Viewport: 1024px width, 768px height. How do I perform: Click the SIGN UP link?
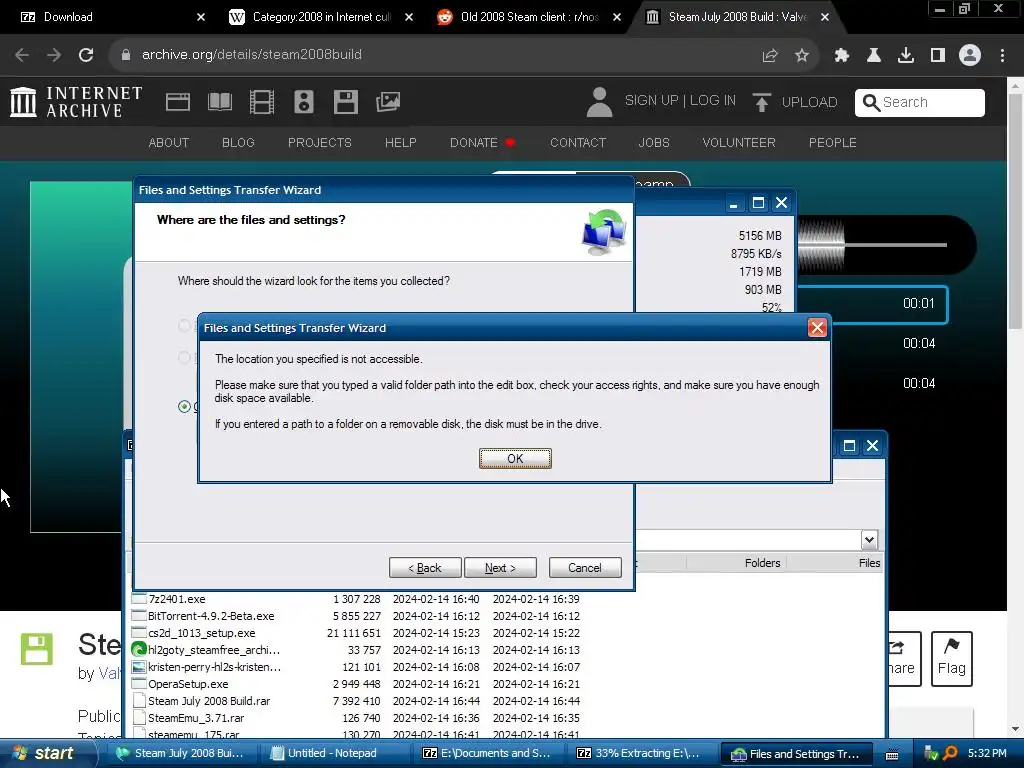pyautogui.click(x=651, y=101)
